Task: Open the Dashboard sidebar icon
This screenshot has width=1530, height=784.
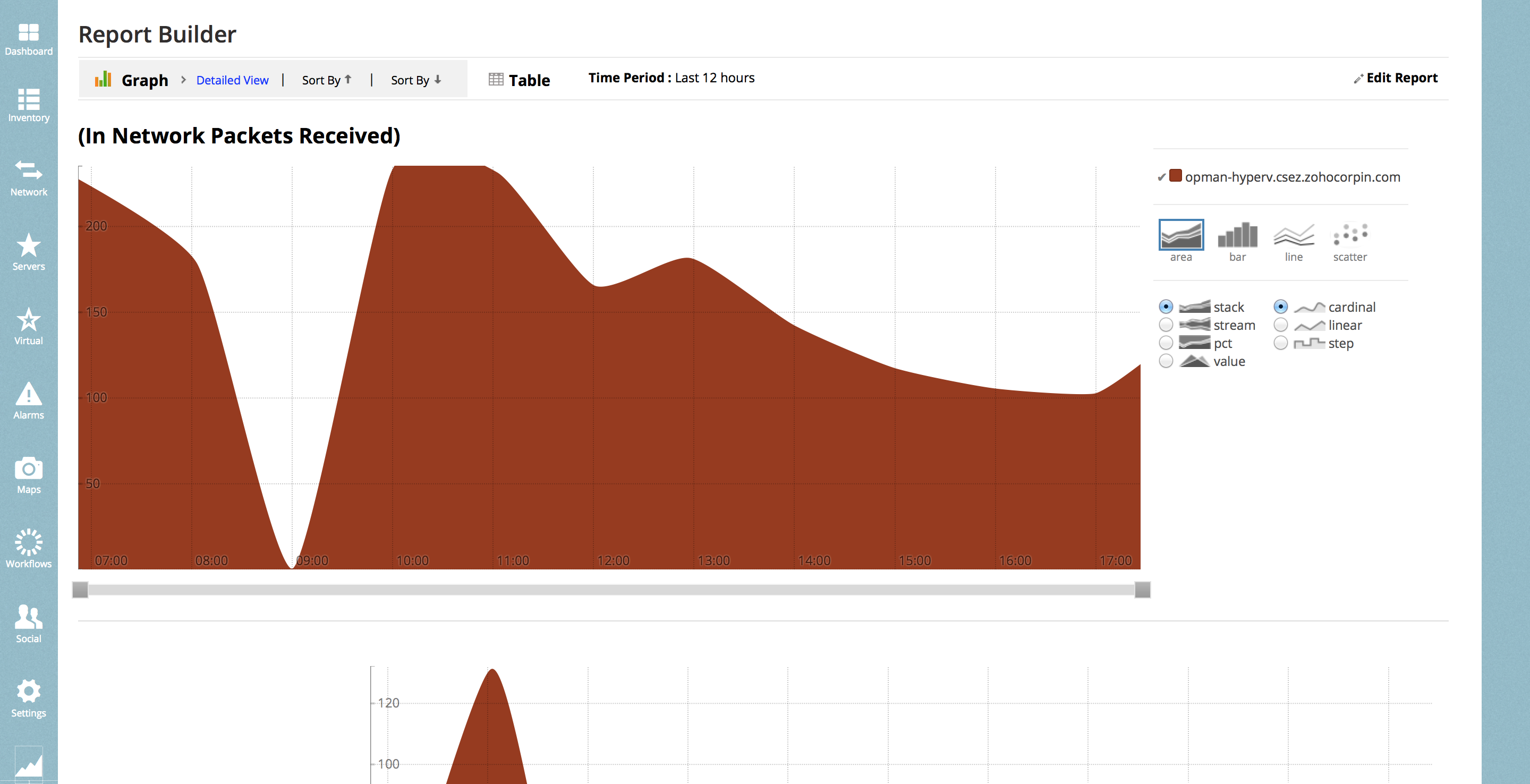Action: point(29,33)
